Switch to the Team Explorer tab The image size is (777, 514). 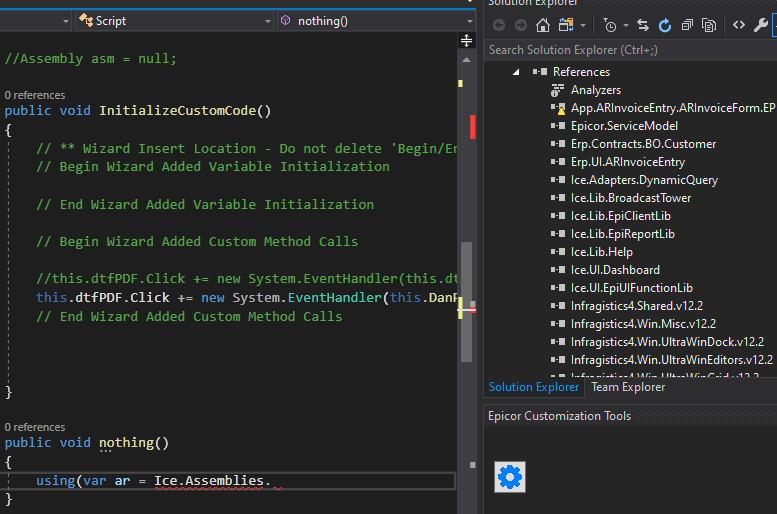click(628, 387)
